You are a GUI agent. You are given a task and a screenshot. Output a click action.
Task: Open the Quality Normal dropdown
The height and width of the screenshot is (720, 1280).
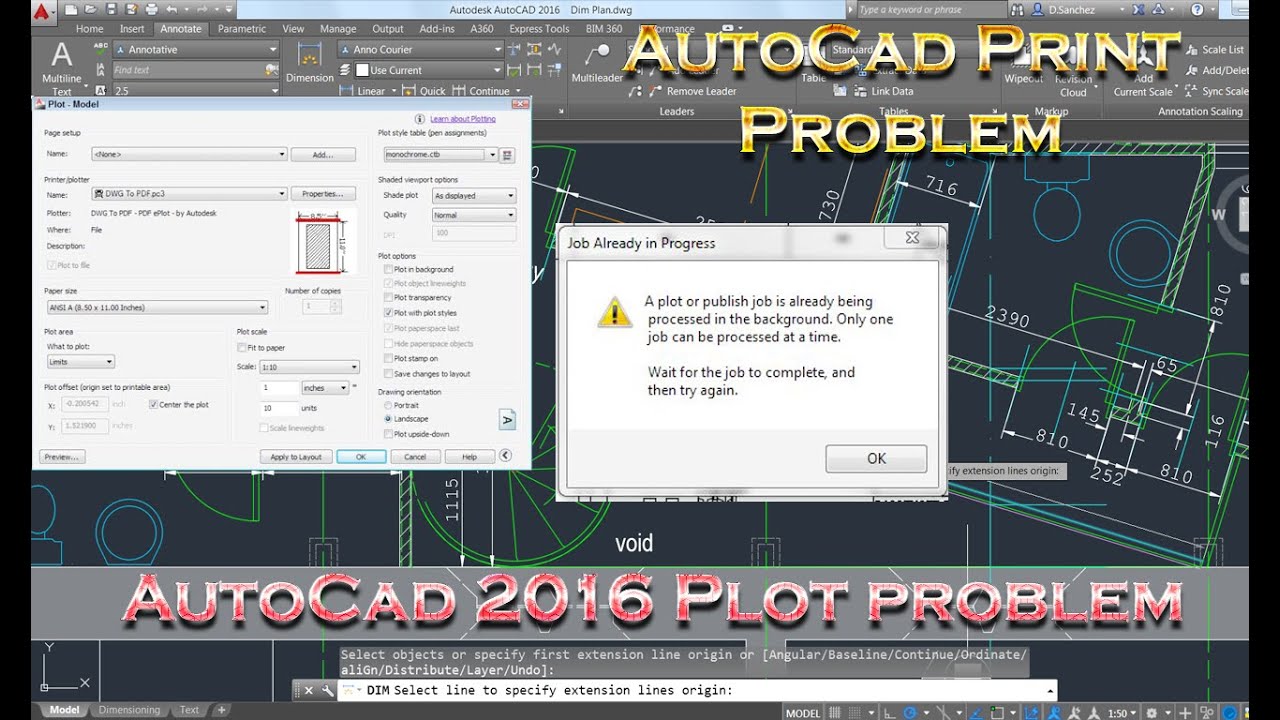pos(474,215)
